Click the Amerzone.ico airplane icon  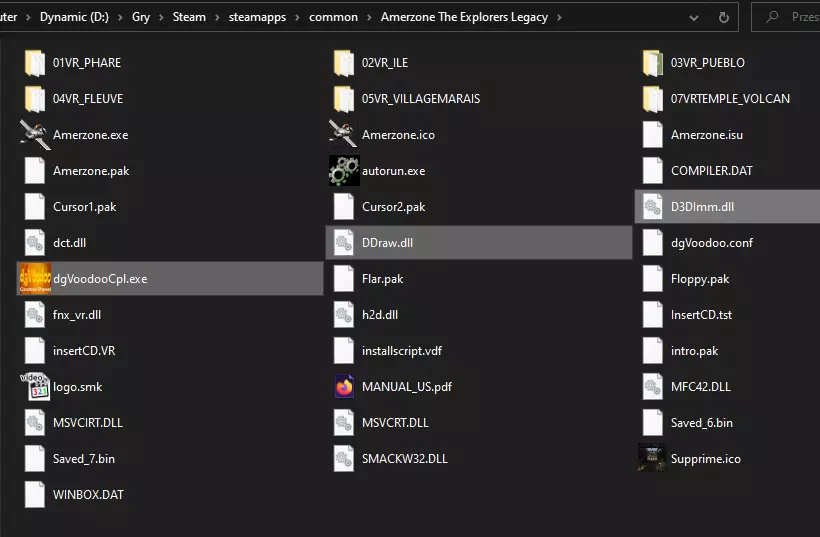(344, 135)
